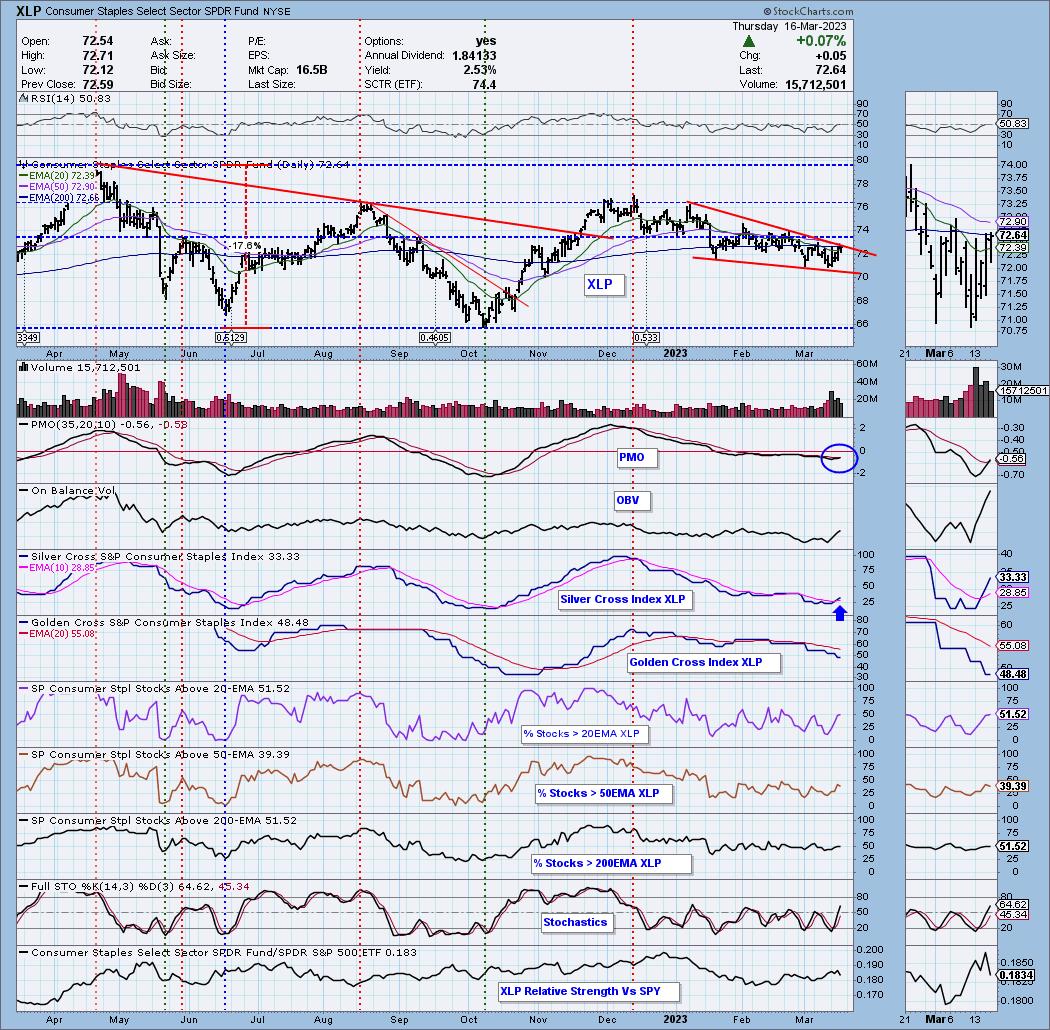Click the Thursday 16-Mar-2023 date
1050x1030 pixels.
pyautogui.click(x=789, y=26)
